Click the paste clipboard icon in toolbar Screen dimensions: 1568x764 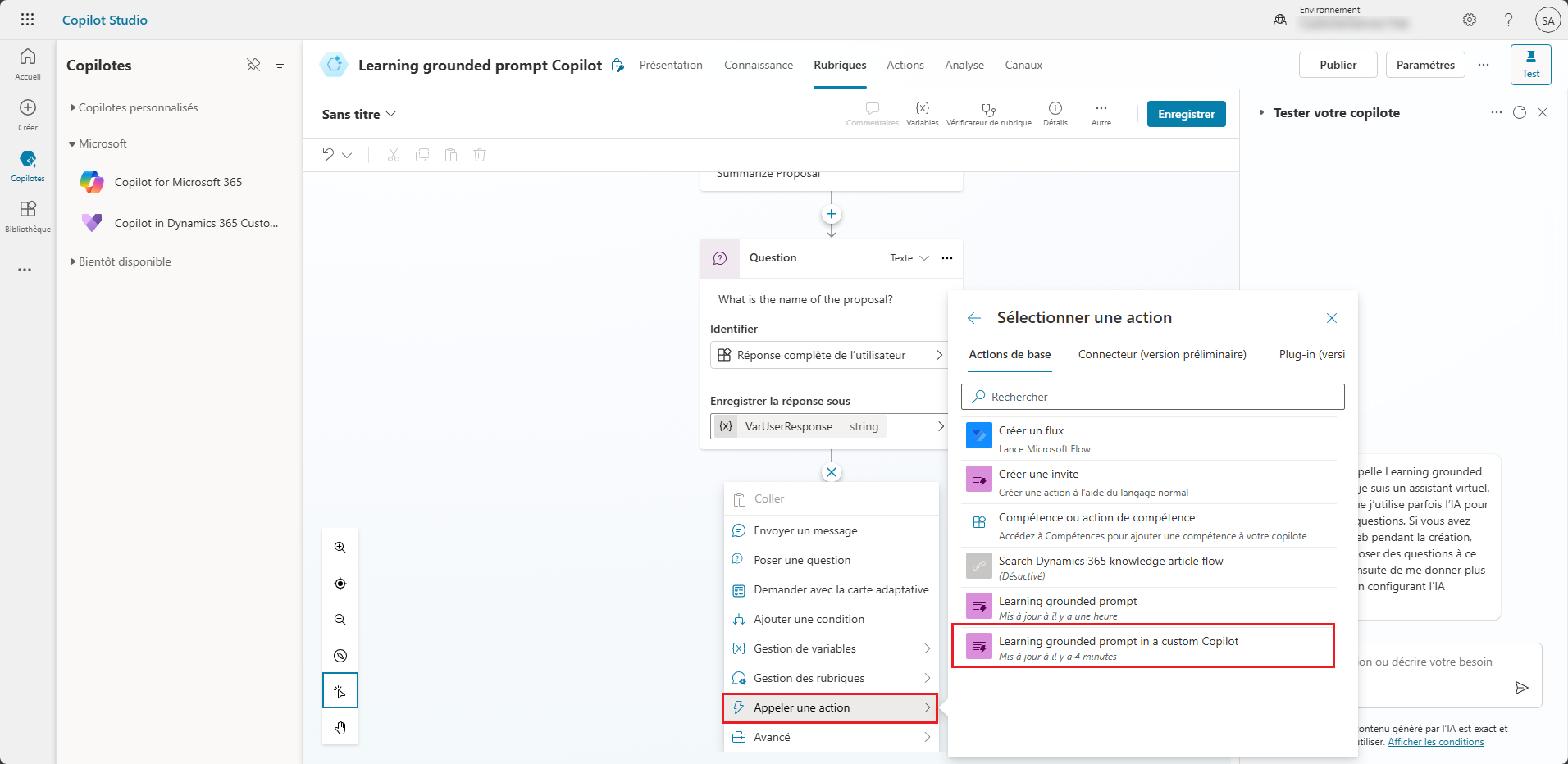pyautogui.click(x=451, y=155)
